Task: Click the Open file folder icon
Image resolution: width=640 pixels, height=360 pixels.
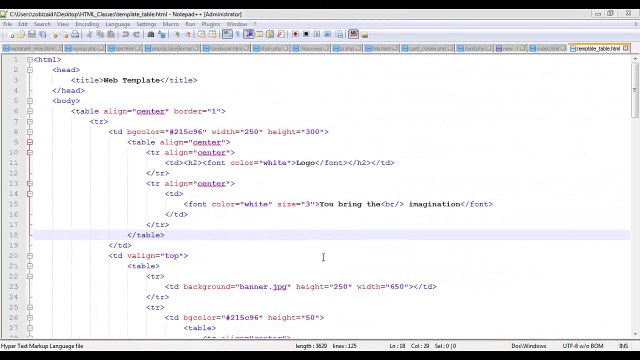Action: click(x=21, y=35)
